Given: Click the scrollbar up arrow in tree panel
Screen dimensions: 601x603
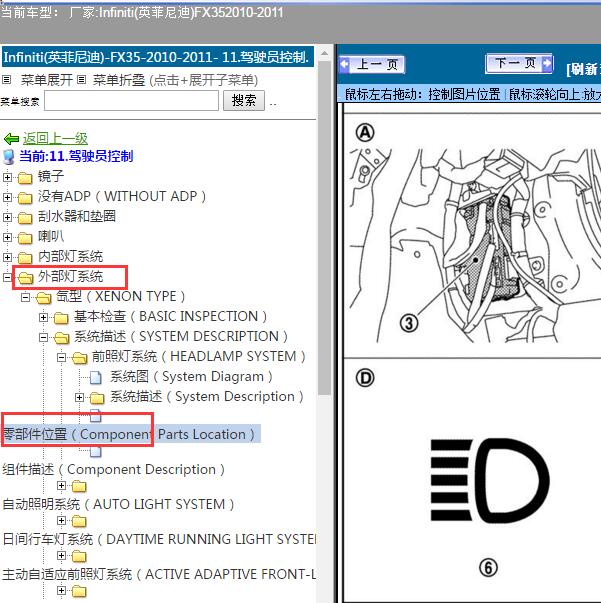Looking at the screenshot, I should [325, 53].
